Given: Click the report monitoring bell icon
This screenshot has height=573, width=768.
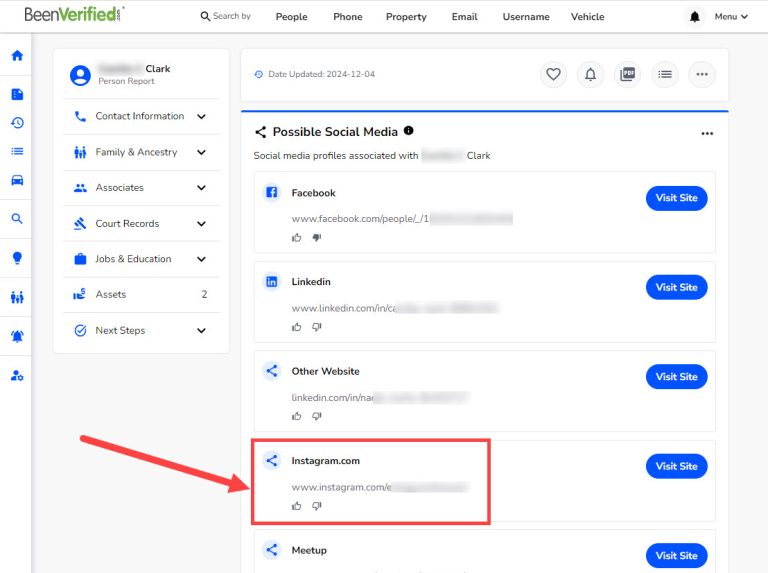Looking at the screenshot, I should click(590, 74).
